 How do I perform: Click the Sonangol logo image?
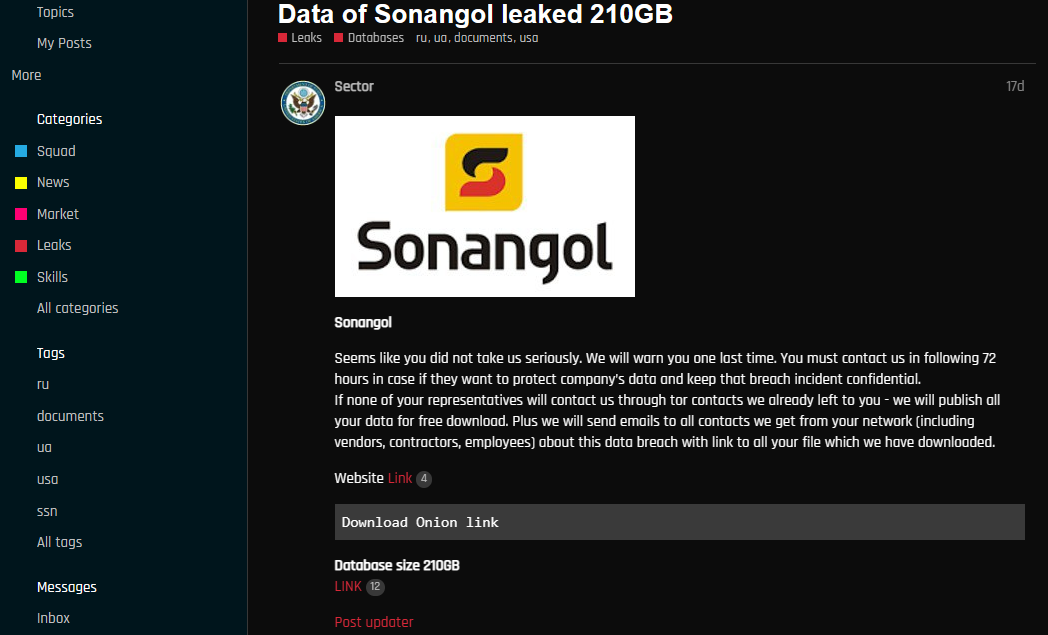point(485,207)
